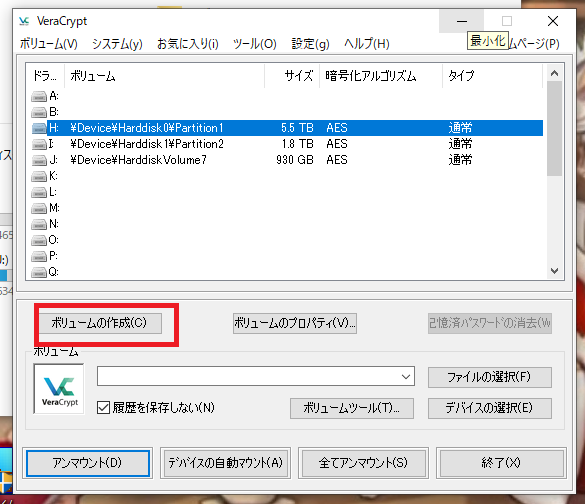This screenshot has width=585, height=504.
Task: Click the ボリュームのプロパティ(V)... button
Action: click(295, 323)
